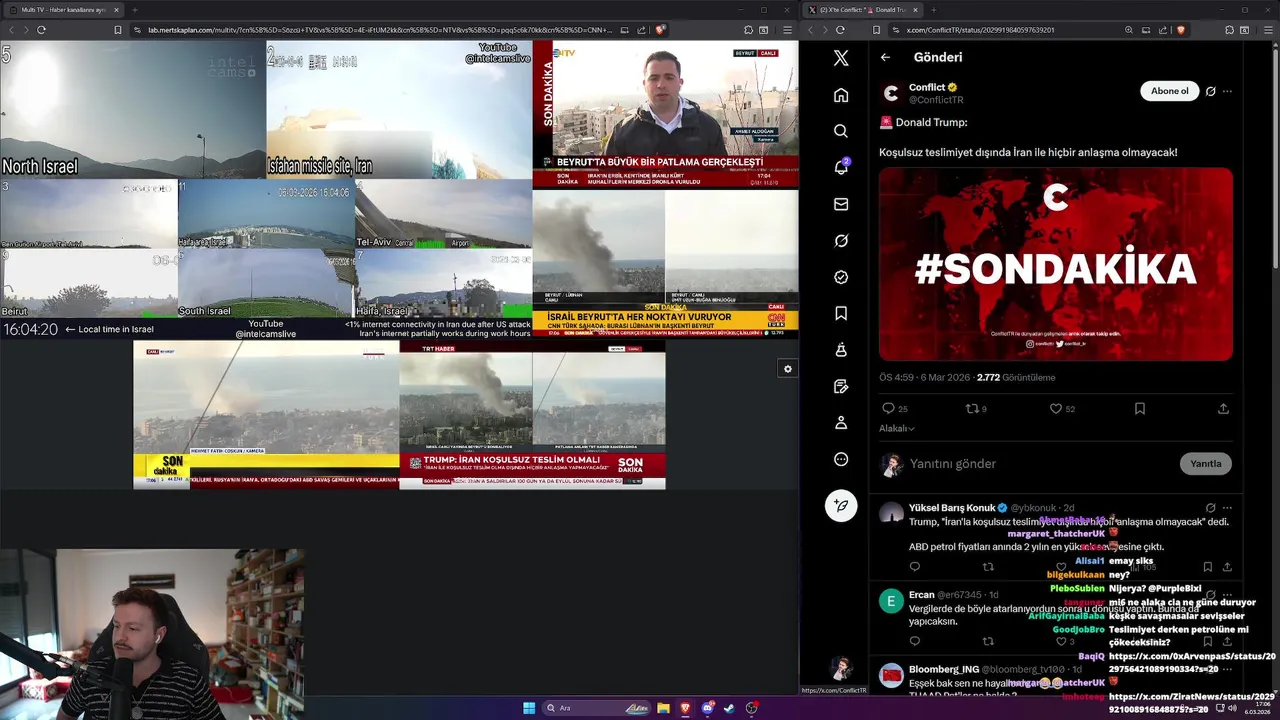The width and height of the screenshot is (1280, 720).
Task: Go back using the Gönderi back arrow
Action: click(x=885, y=57)
